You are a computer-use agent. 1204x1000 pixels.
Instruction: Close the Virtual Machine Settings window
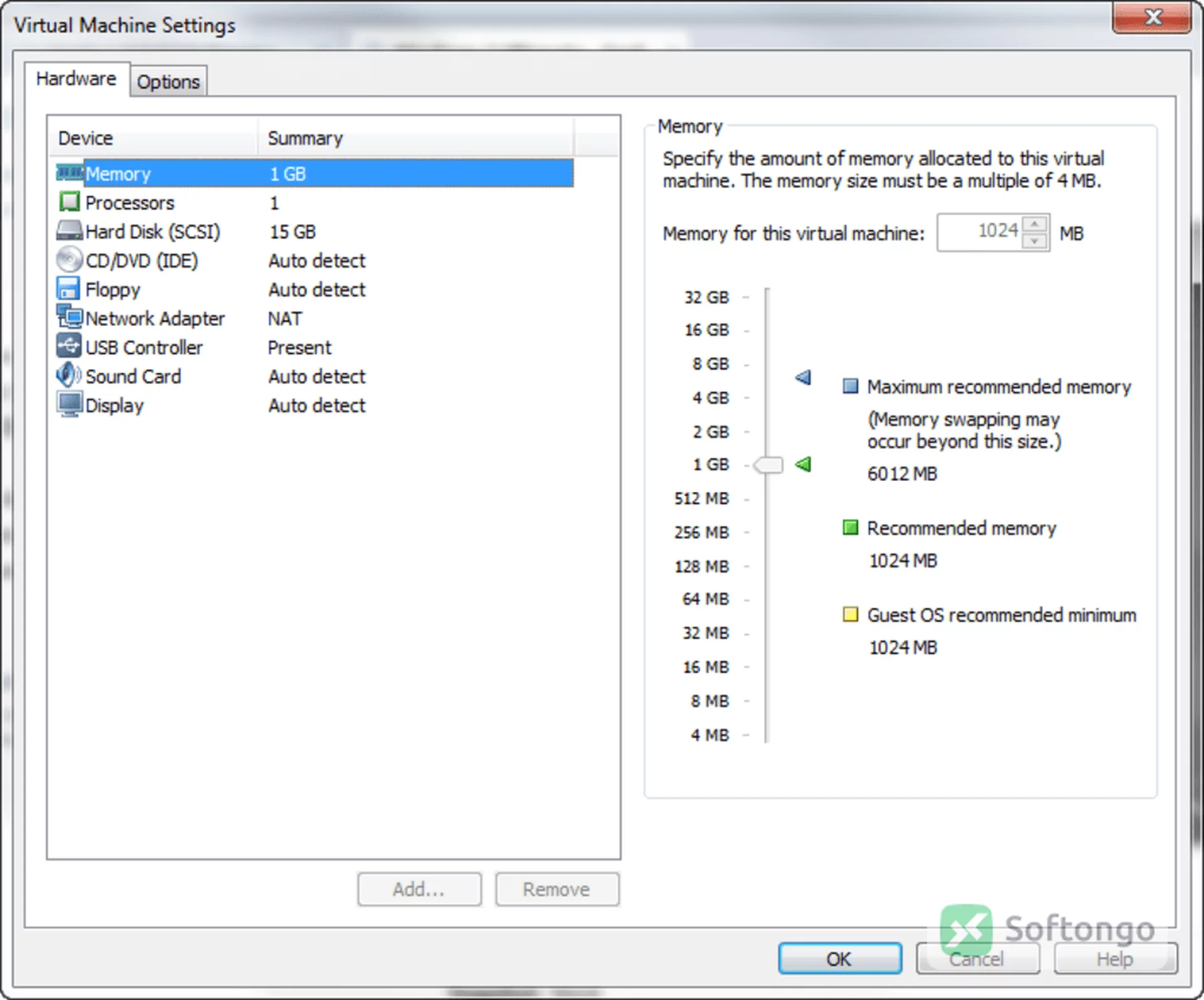pos(1152,17)
